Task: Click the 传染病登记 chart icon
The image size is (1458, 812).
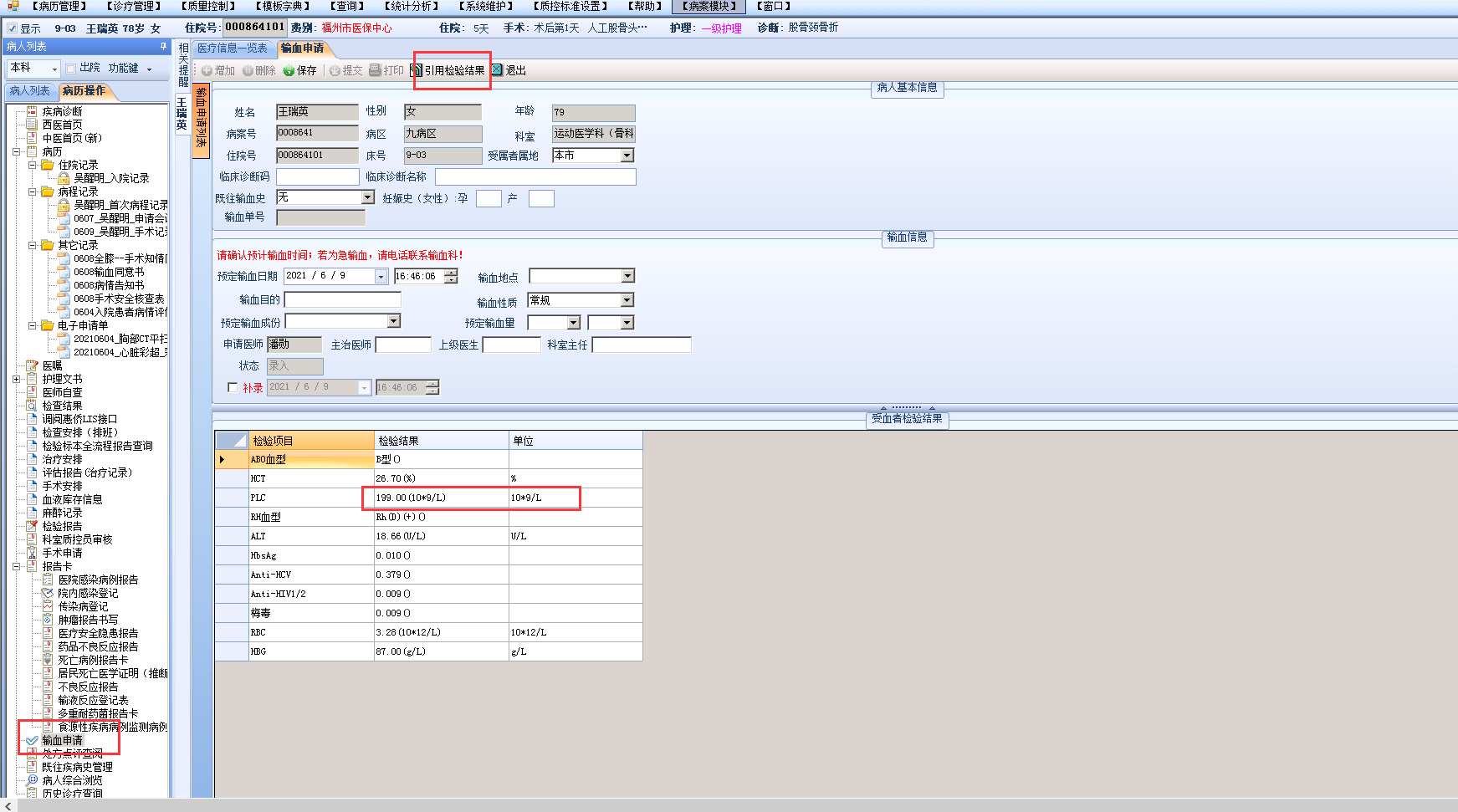Action: point(48,606)
